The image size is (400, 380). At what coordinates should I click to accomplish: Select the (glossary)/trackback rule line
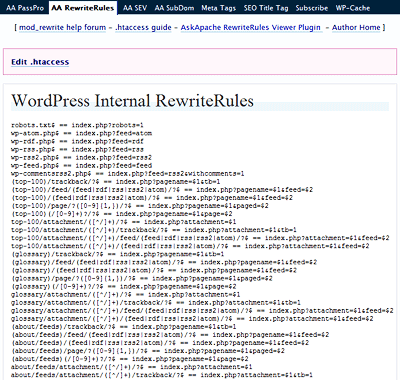118,254
